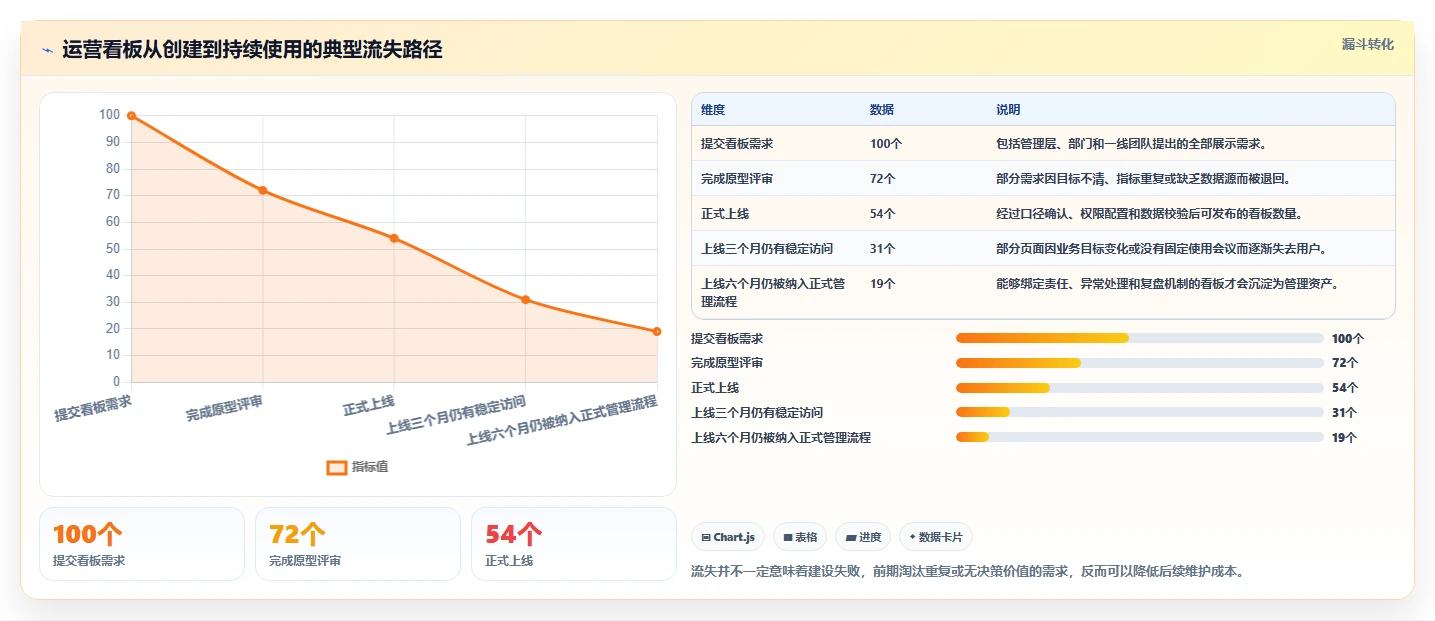
Task: Click the chart data point at 31
Action: click(x=526, y=300)
